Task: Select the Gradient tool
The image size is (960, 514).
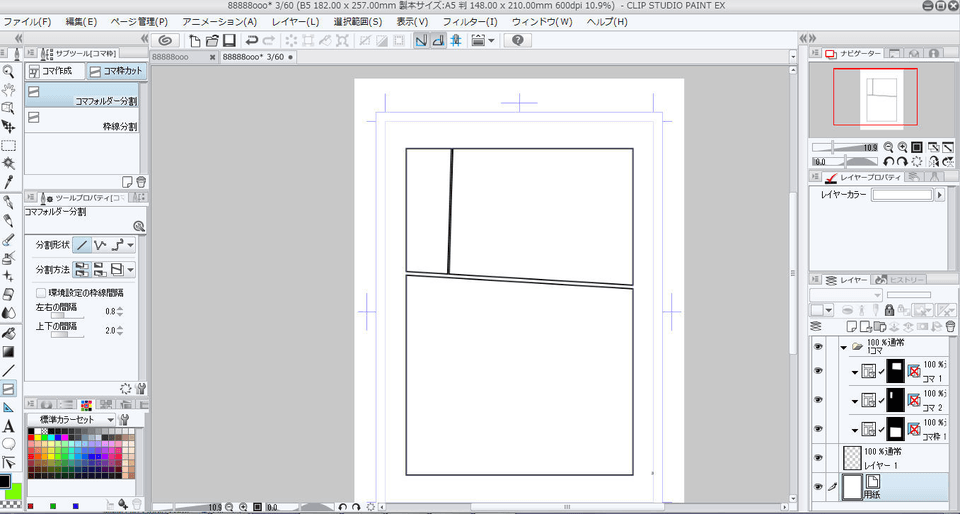Action: (x=8, y=351)
